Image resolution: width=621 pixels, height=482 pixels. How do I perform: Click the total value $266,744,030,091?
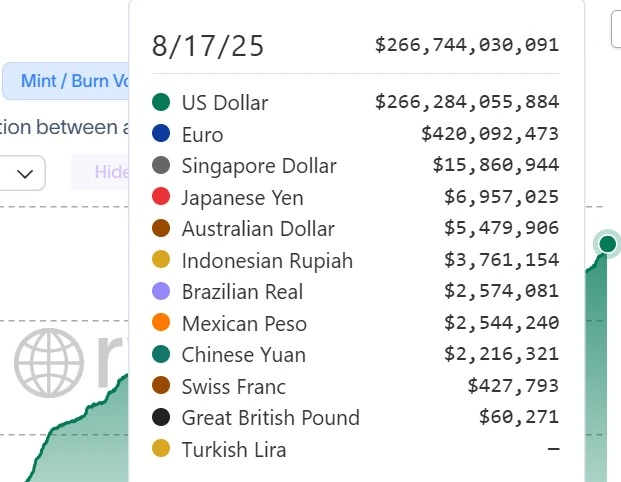point(467,45)
